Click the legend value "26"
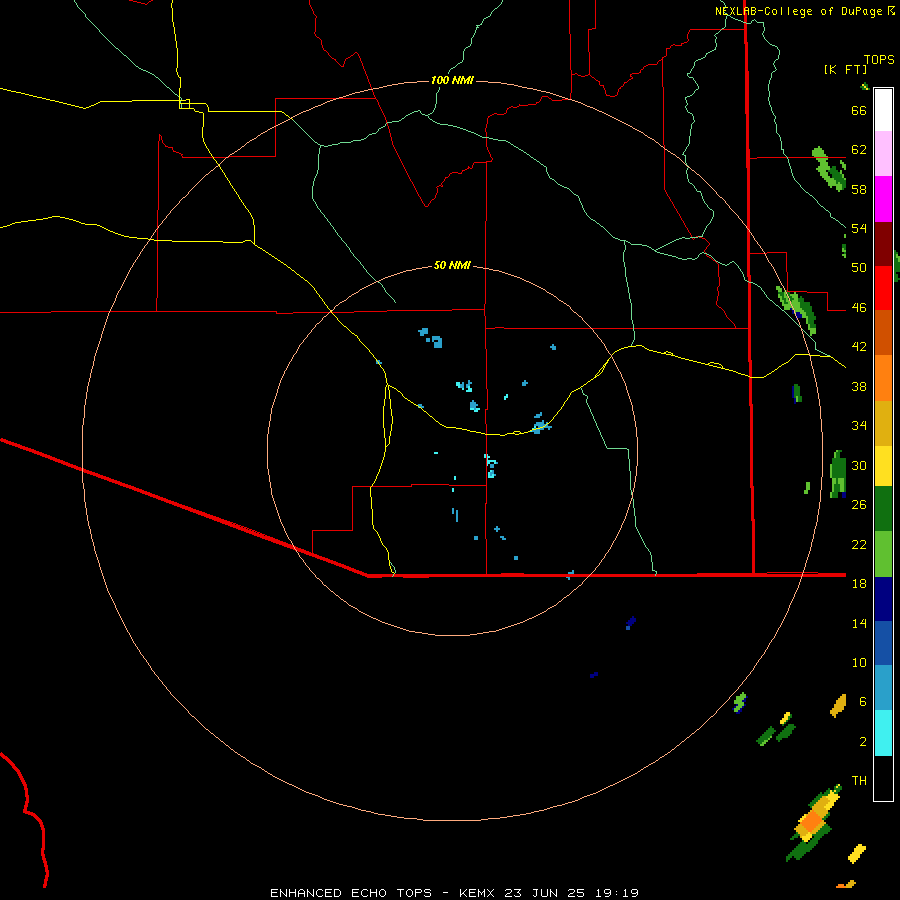900x900 pixels. tap(859, 505)
